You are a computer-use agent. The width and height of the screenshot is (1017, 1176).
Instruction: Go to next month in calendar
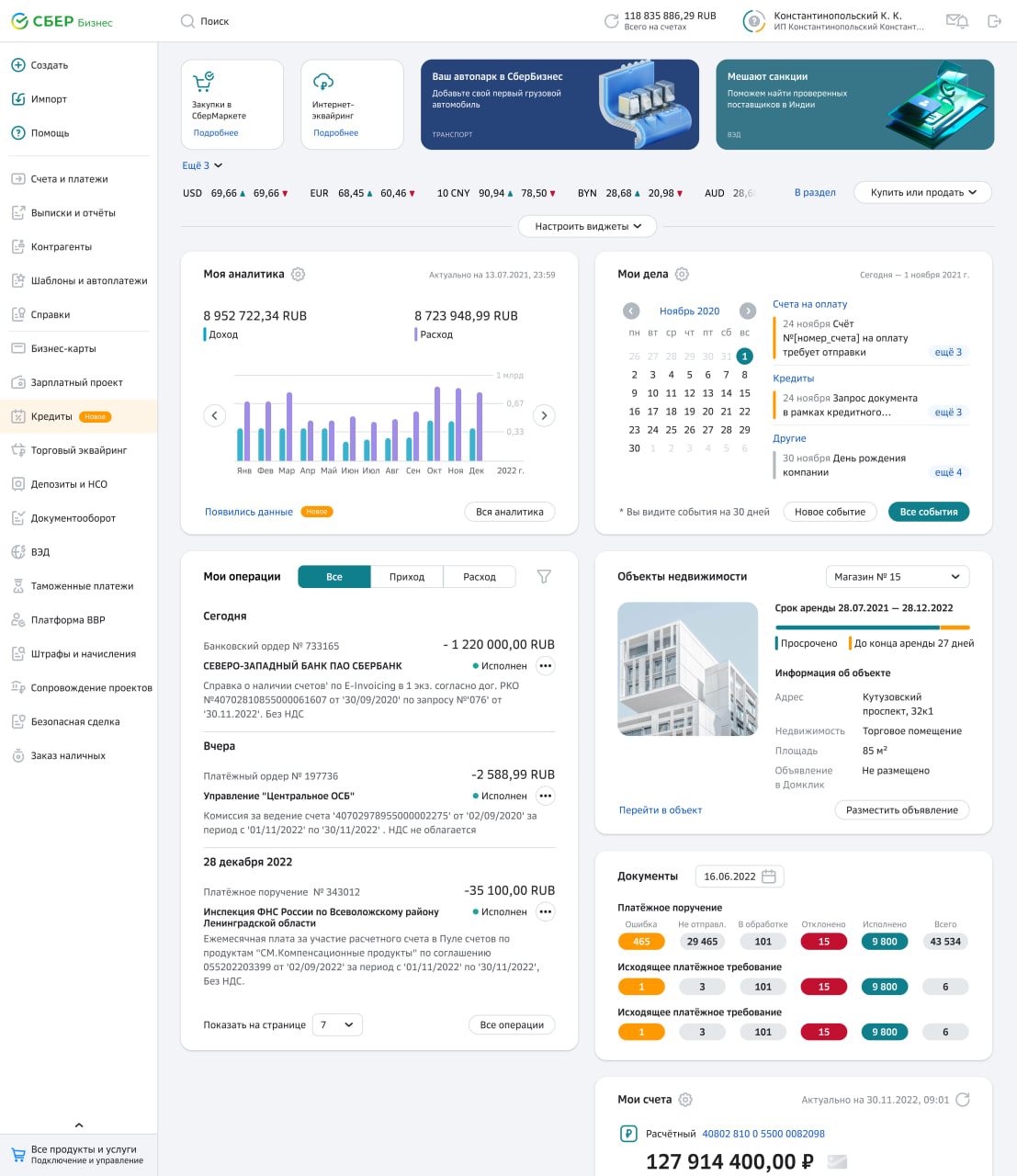pos(748,311)
